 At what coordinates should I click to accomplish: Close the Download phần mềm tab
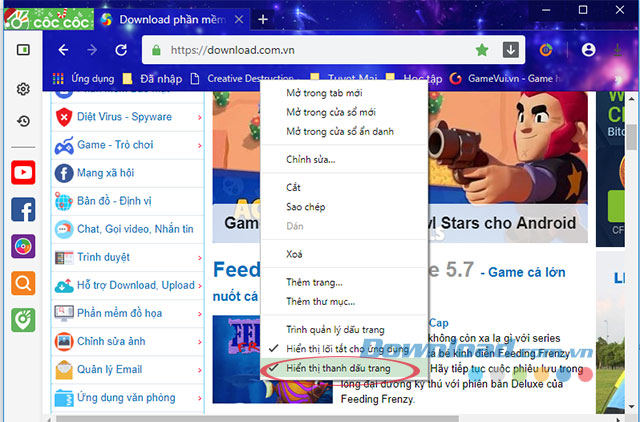(240, 19)
